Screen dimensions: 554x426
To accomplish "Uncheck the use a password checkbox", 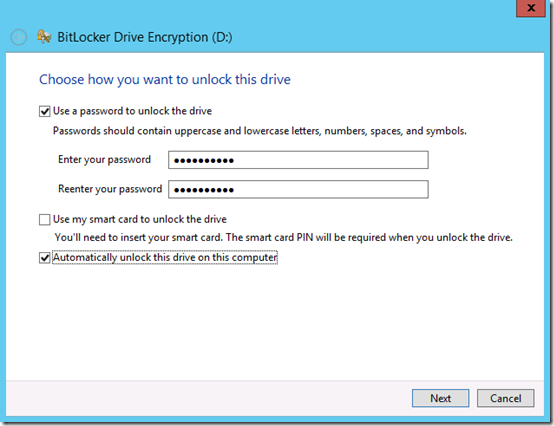I will coord(45,112).
